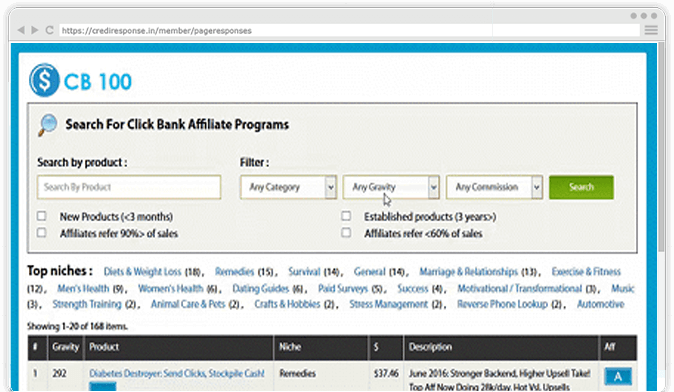Open the Paid Surveys niche
The height and width of the screenshot is (392, 674).
coord(343,288)
